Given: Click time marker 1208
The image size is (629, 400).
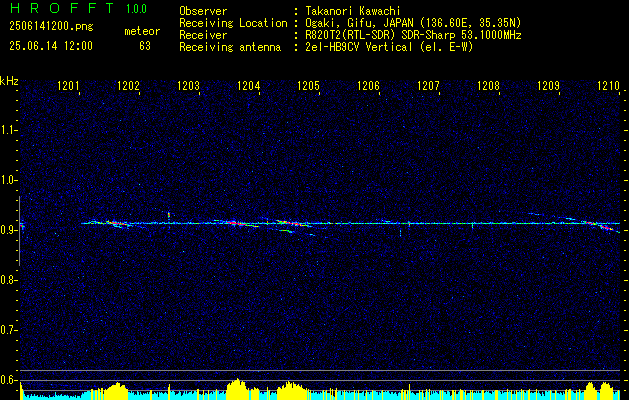Looking at the screenshot, I should 489,85.
